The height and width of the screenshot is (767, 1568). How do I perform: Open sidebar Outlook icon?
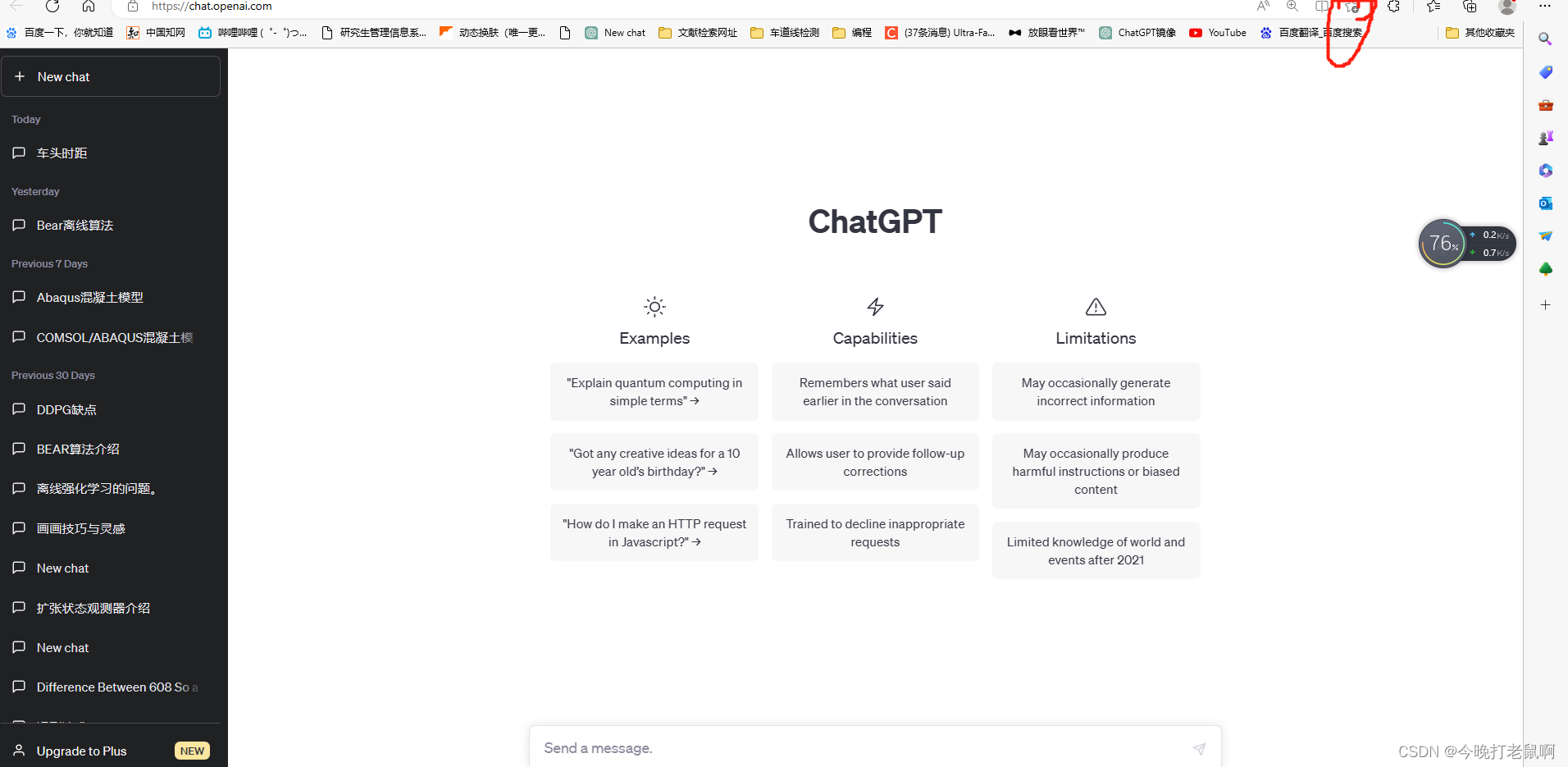coord(1546,203)
